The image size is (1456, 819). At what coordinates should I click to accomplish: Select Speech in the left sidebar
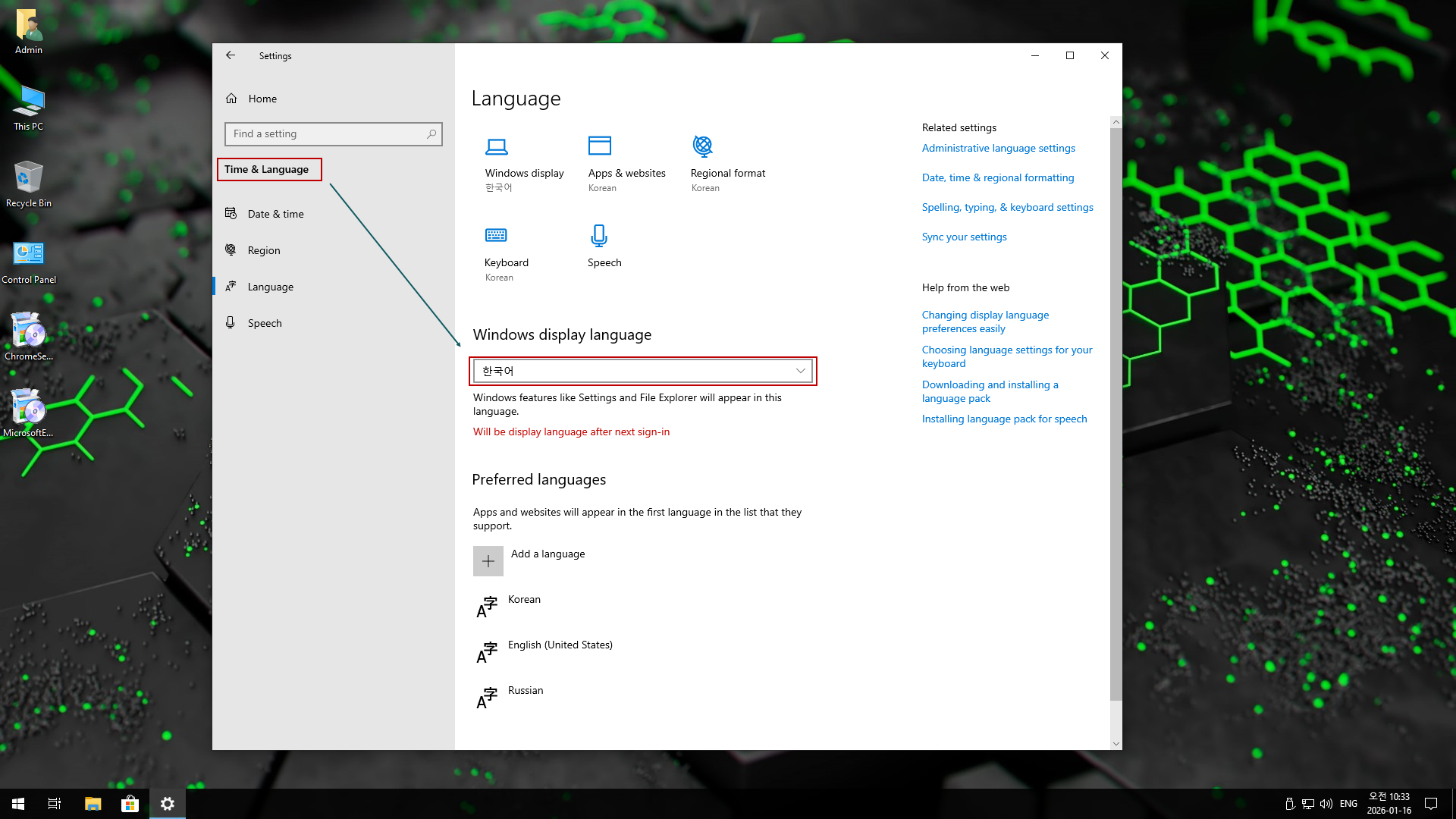pos(264,323)
